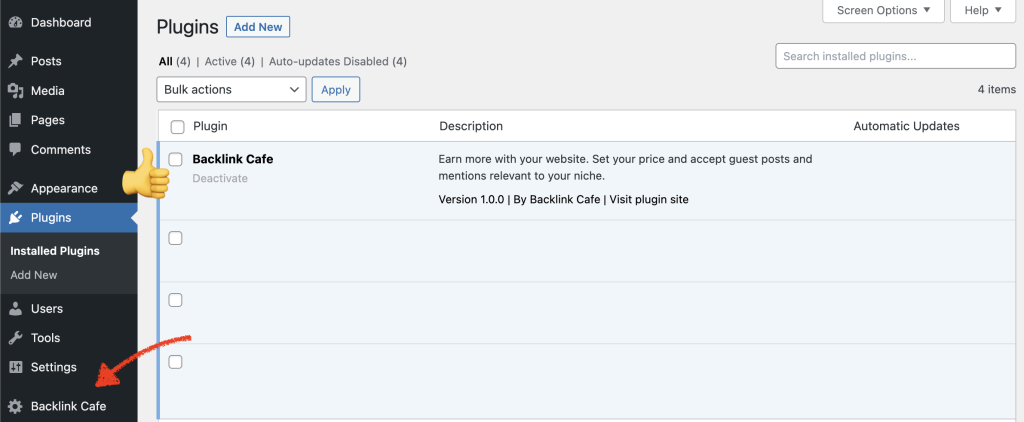
Task: Open Users person icon in sidebar
Action: click(16, 308)
